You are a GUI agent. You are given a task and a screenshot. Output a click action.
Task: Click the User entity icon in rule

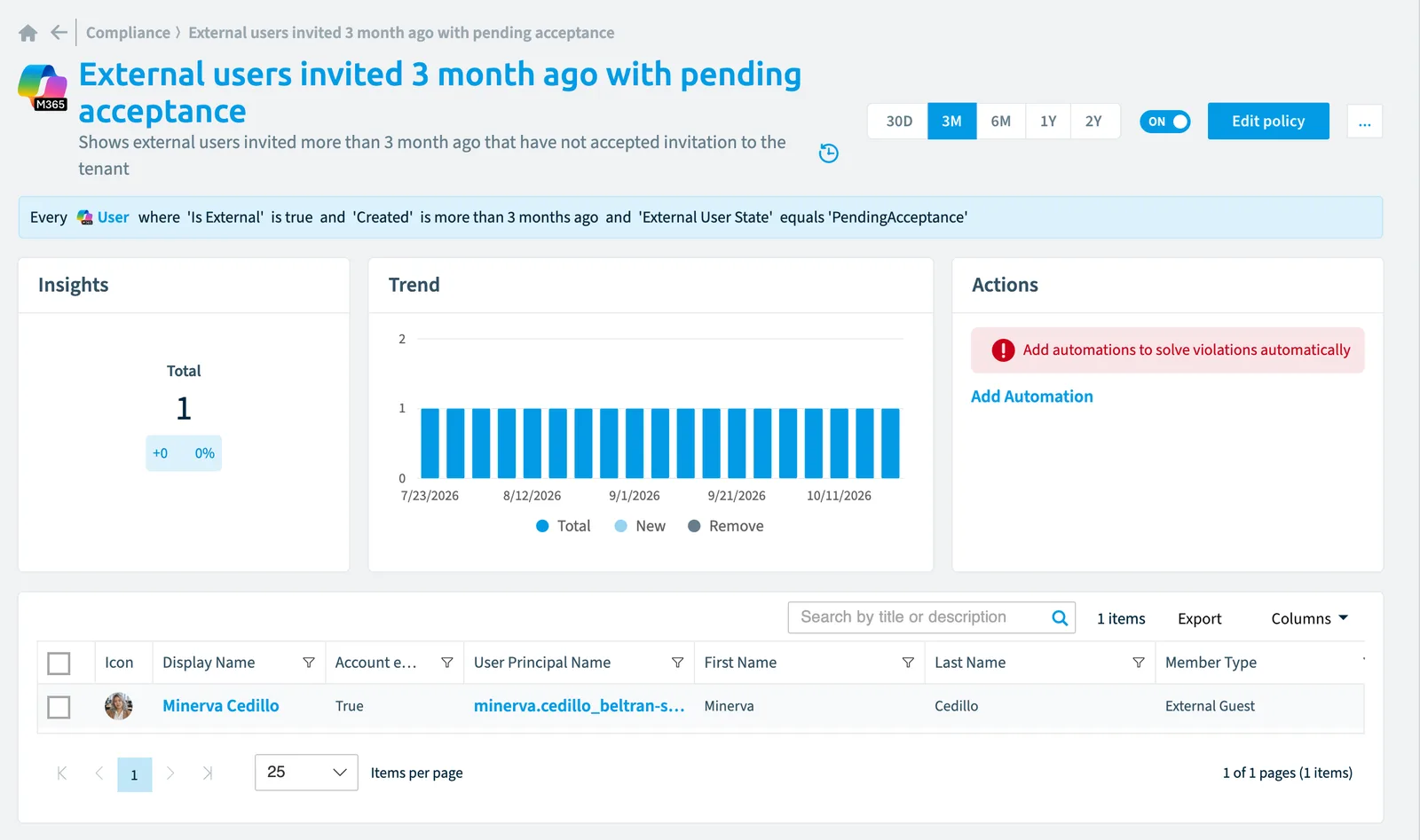85,217
